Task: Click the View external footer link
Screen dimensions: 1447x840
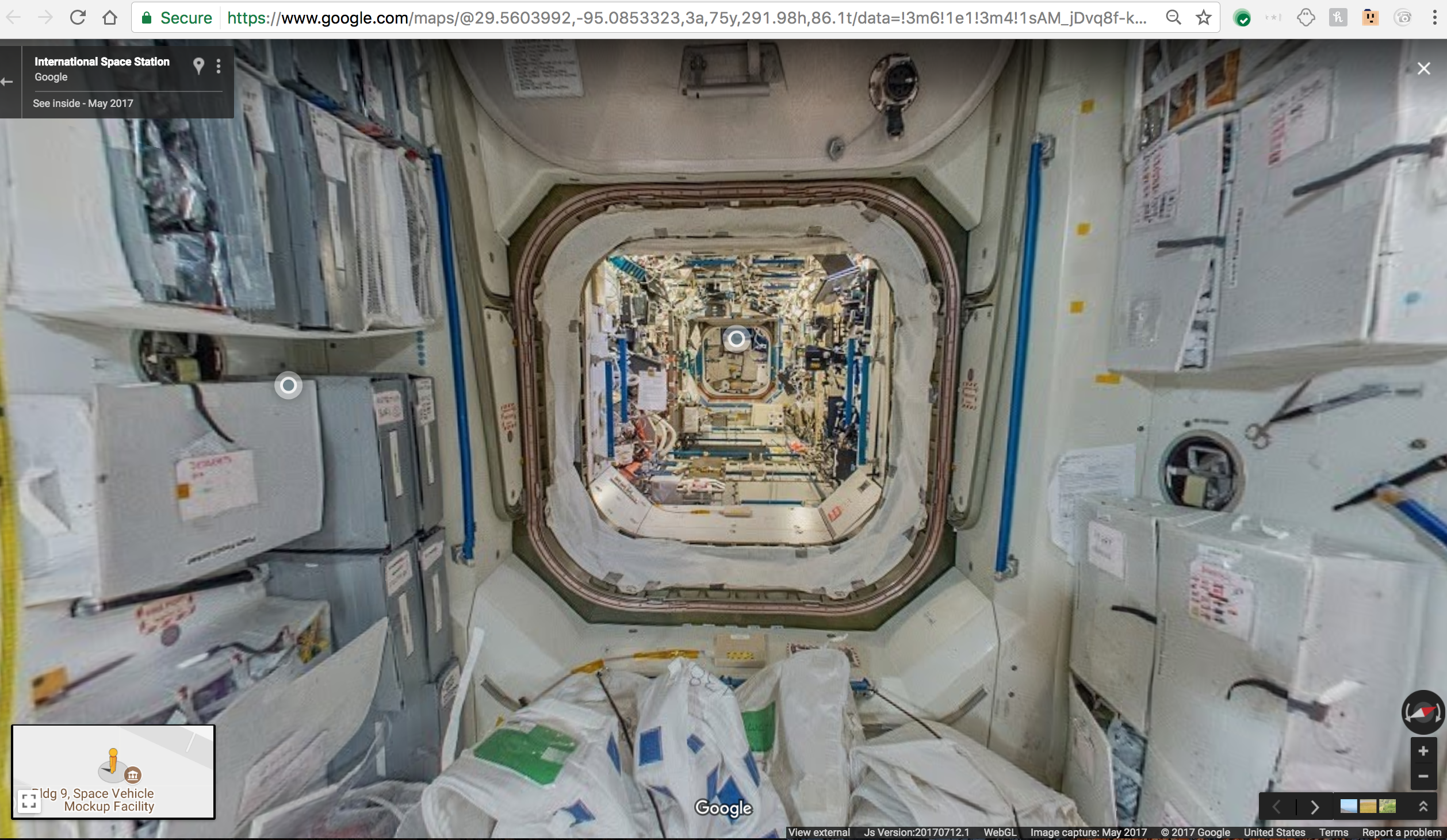Action: click(818, 832)
